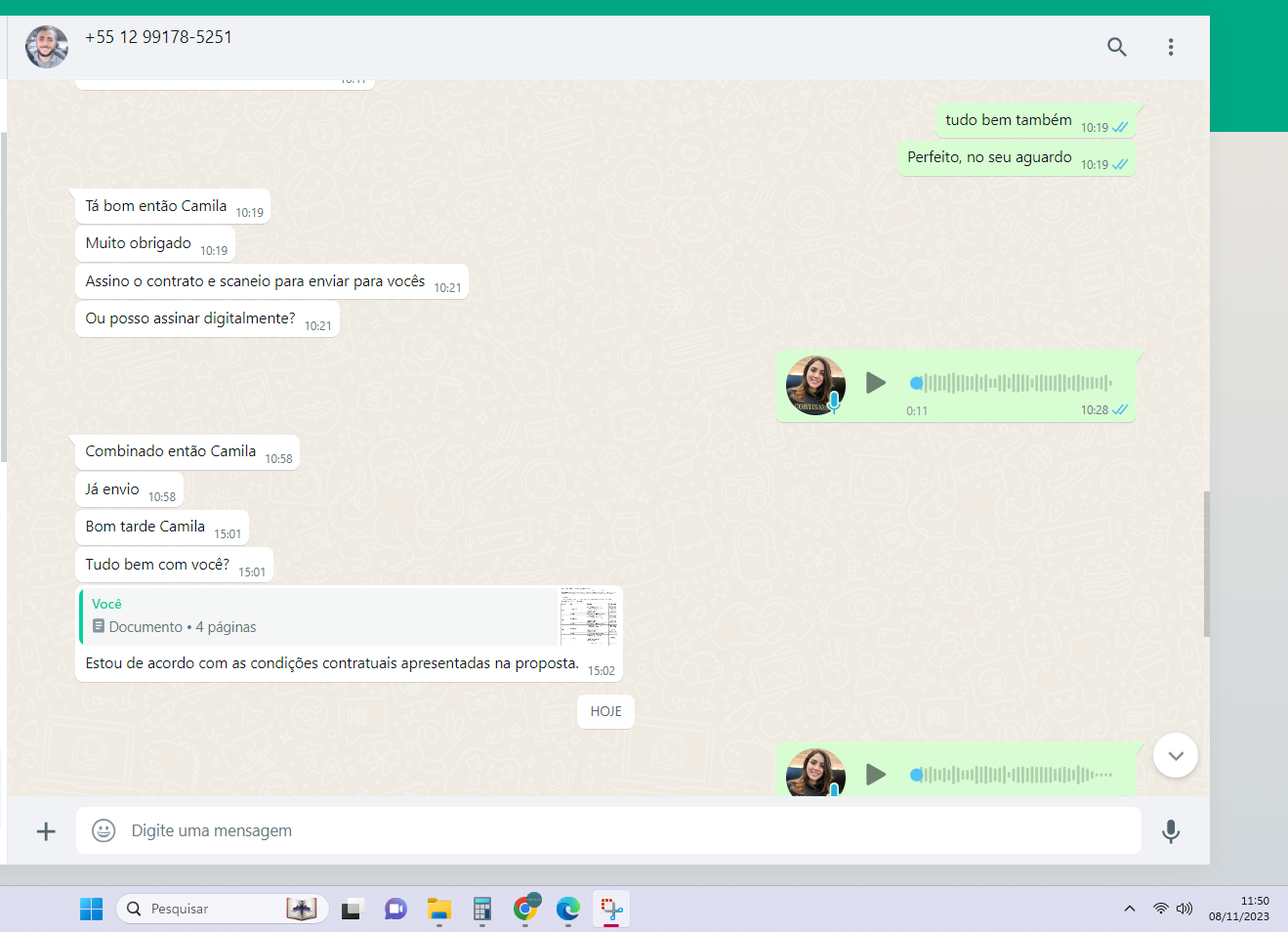The width and height of the screenshot is (1288, 932).
Task: Open the document thumbnail preview
Action: (x=589, y=616)
